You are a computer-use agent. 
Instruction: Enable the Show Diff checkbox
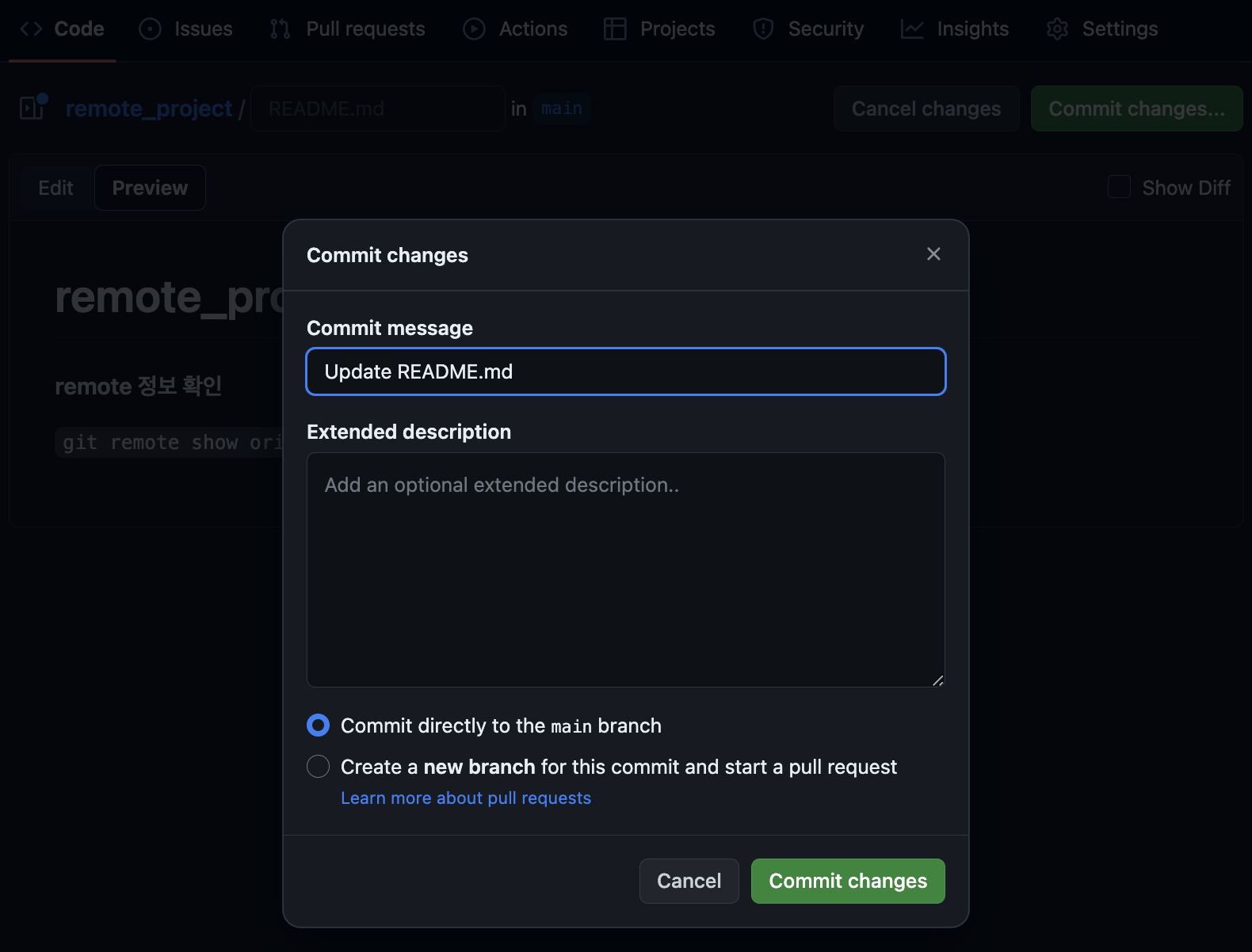(x=1119, y=187)
